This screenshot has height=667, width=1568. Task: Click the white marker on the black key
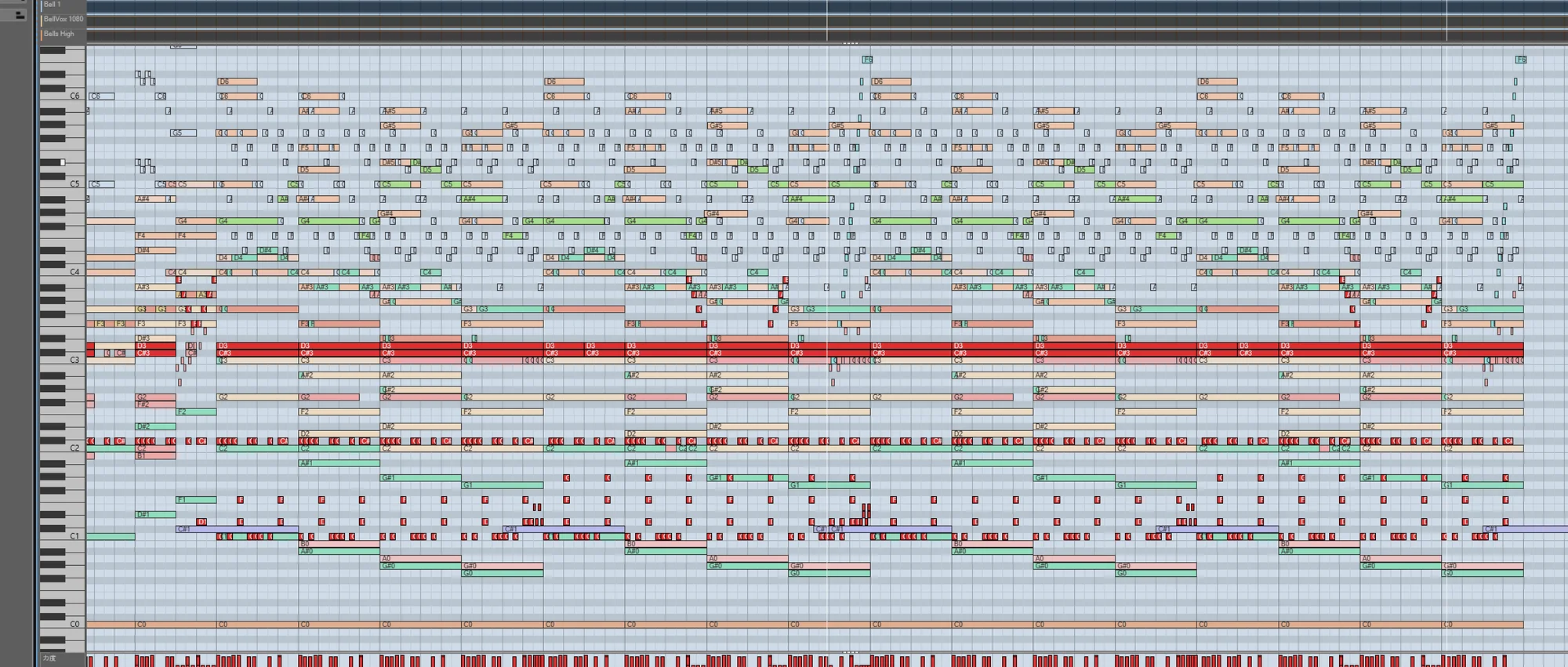coord(63,162)
